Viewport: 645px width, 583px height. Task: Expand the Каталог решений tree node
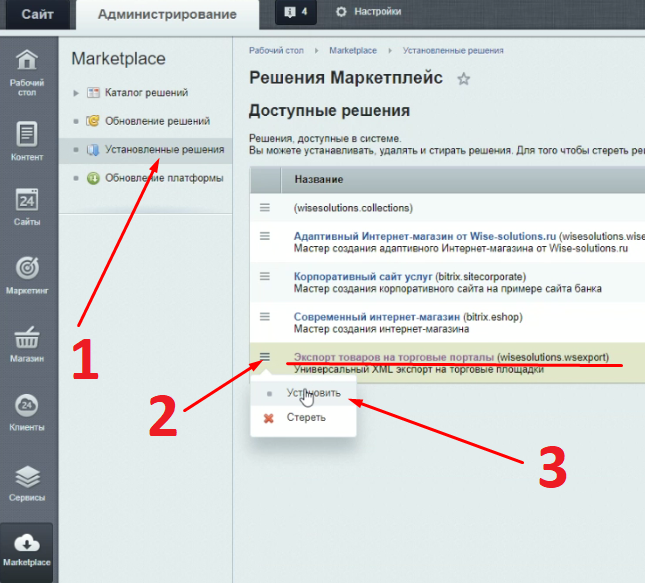pyautogui.click(x=76, y=93)
